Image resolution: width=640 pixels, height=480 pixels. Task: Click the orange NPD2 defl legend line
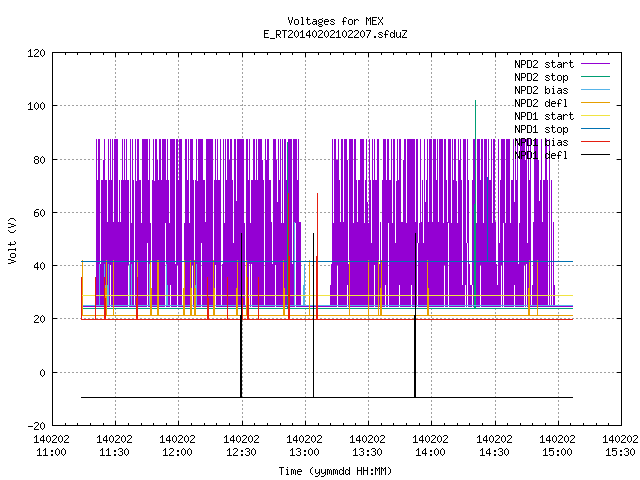pyautogui.click(x=595, y=102)
